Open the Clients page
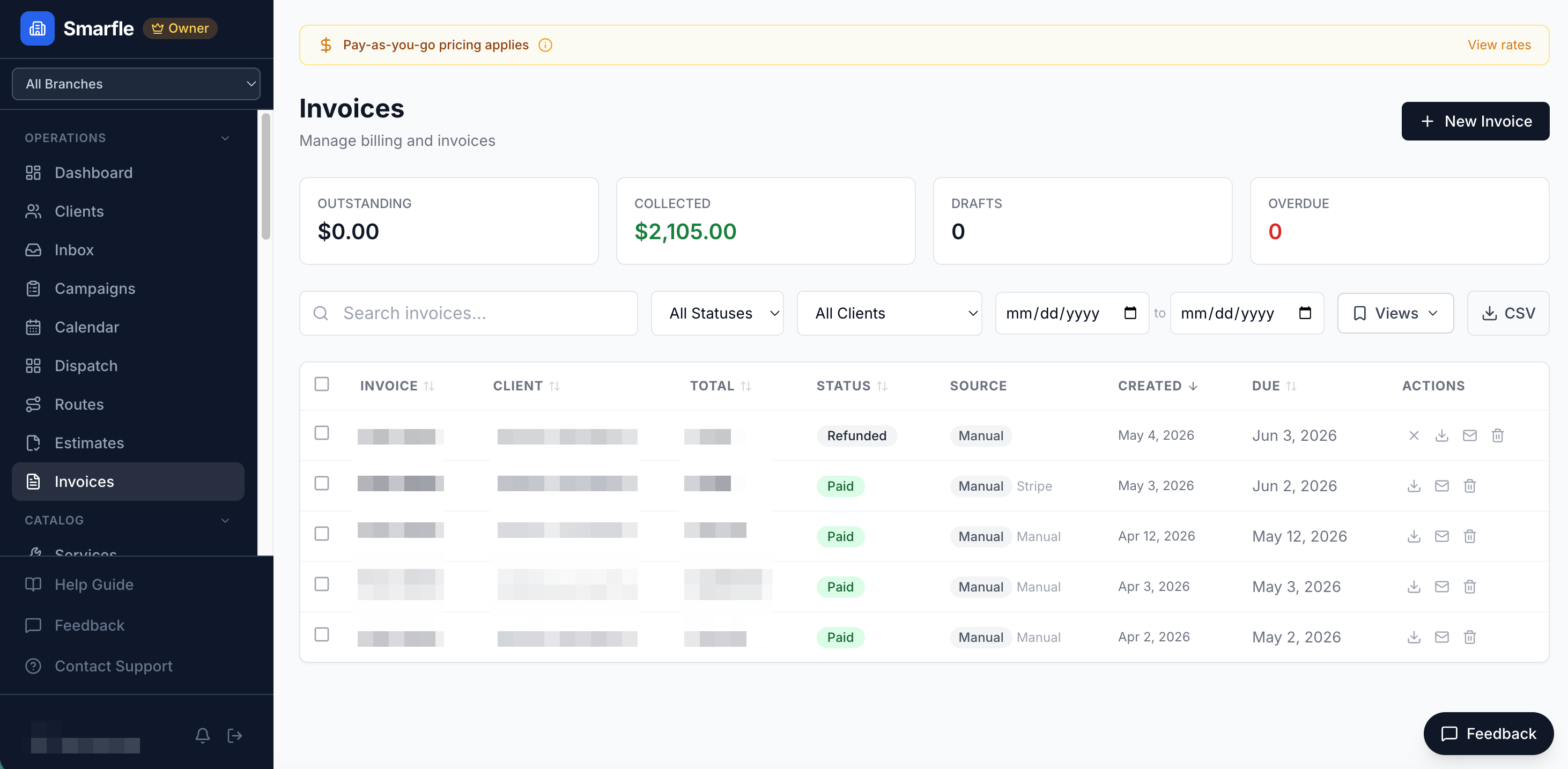The height and width of the screenshot is (769, 1568). click(128, 211)
